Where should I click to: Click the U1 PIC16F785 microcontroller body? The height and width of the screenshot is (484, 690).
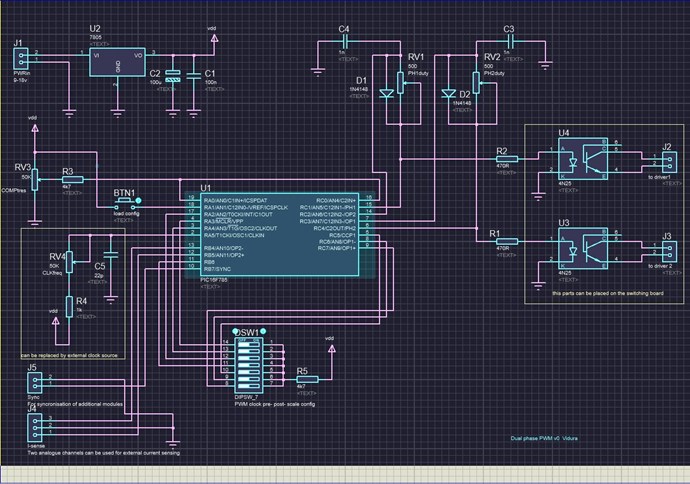click(x=278, y=237)
